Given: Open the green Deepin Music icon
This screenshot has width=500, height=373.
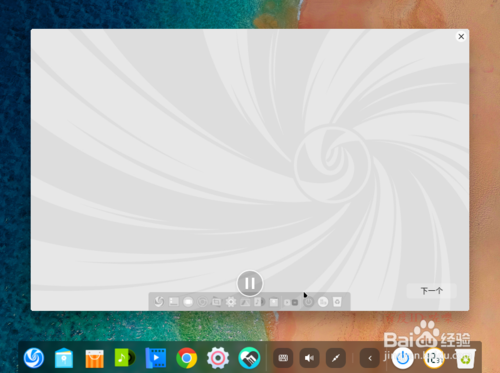Looking at the screenshot, I should [125, 358].
